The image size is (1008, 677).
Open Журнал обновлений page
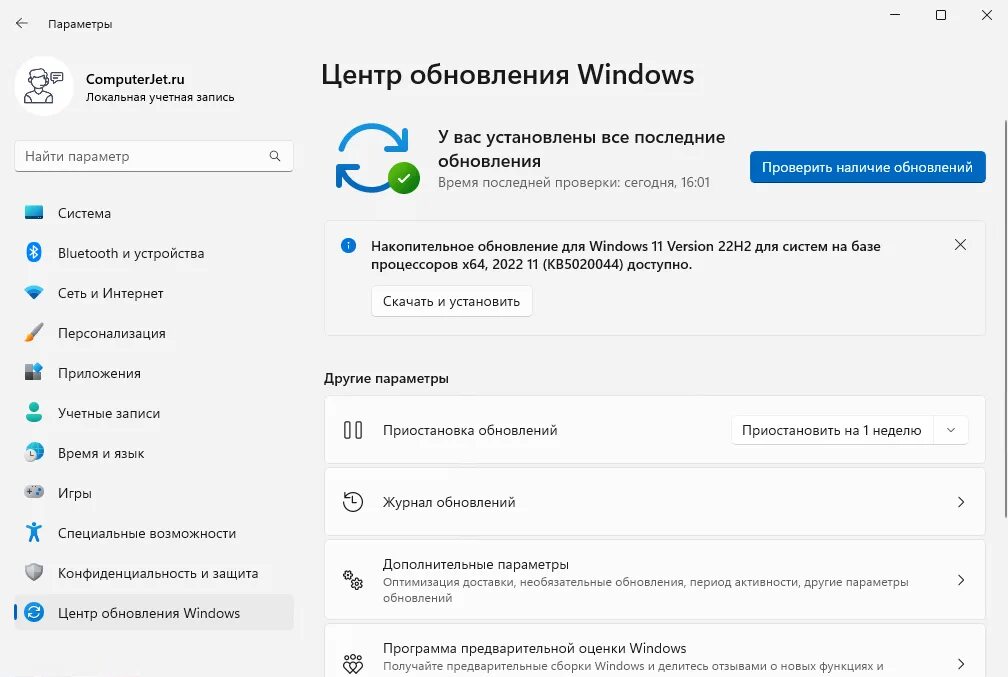[x=654, y=502]
